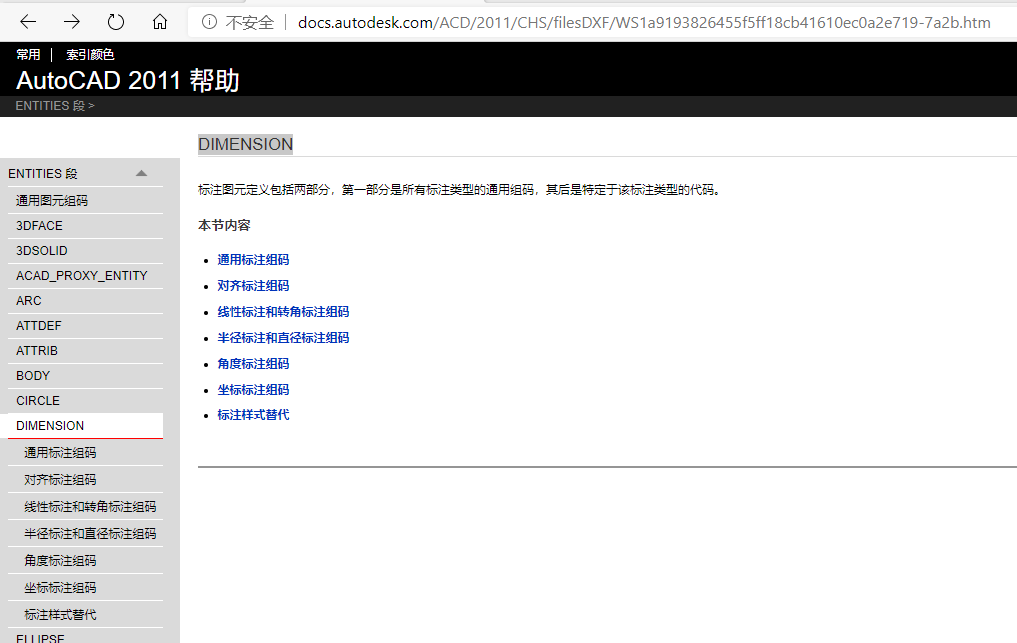Open the 3DFACE sidebar entry

coord(41,225)
